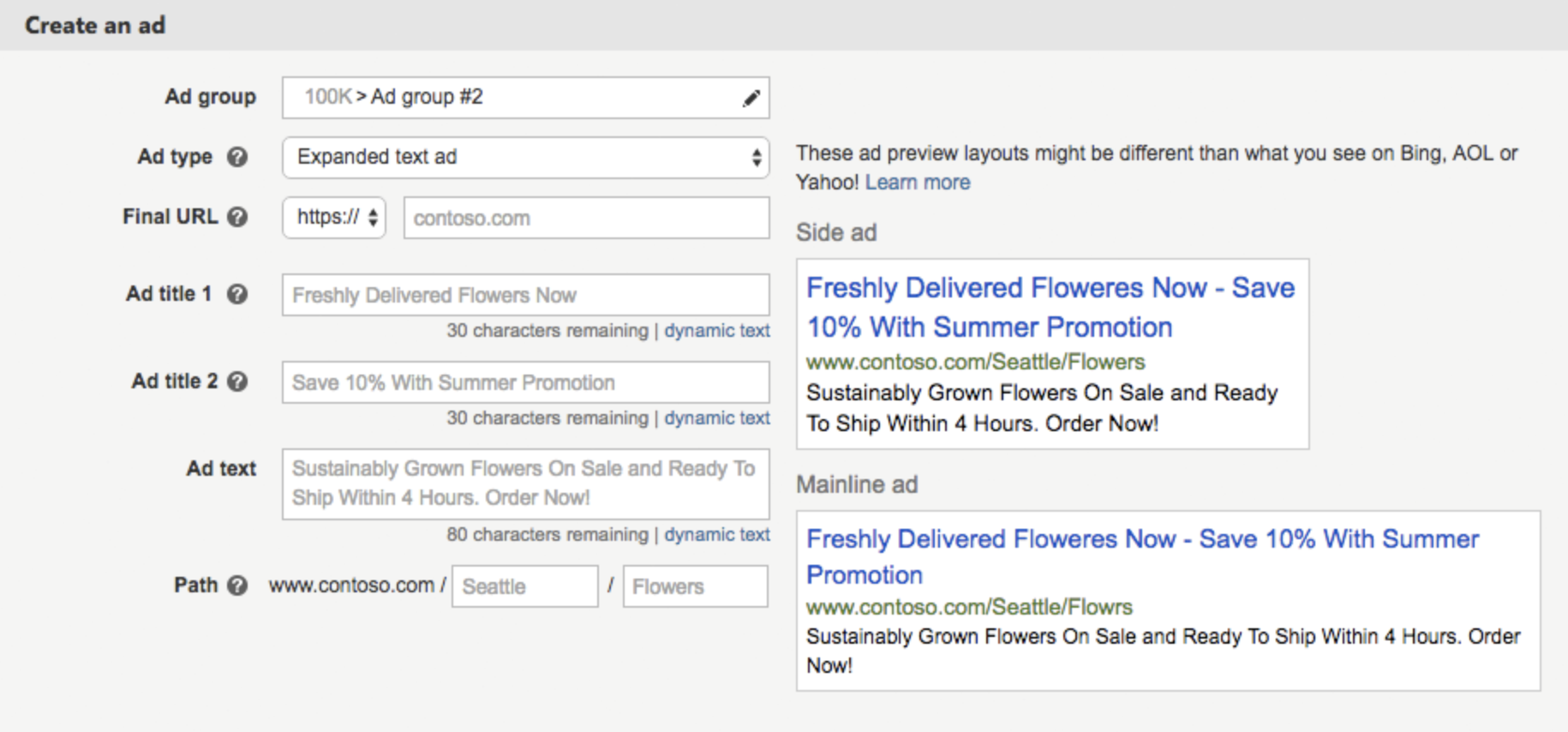Open the Expanded text ad type dropdown

point(525,158)
